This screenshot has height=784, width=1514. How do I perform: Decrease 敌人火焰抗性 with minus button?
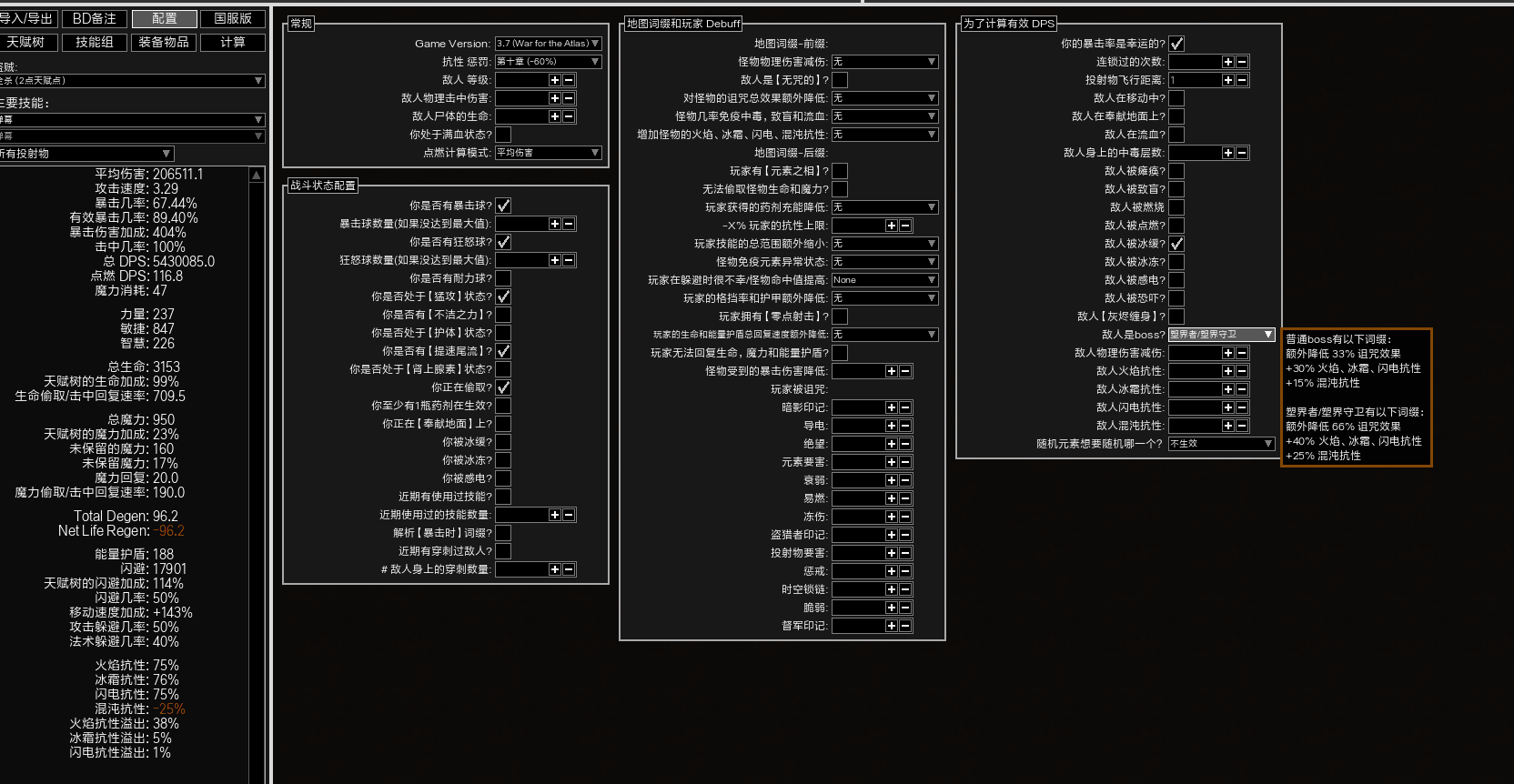click(1242, 371)
